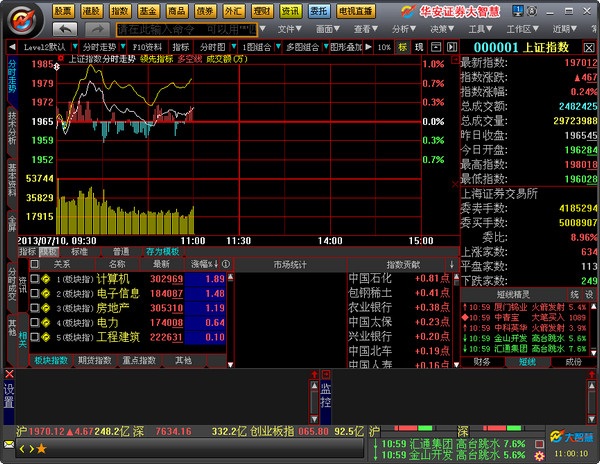The height and width of the screenshot is (464, 600).
Task: Close the 000001 上证指数 info panel
Action: tap(589, 48)
